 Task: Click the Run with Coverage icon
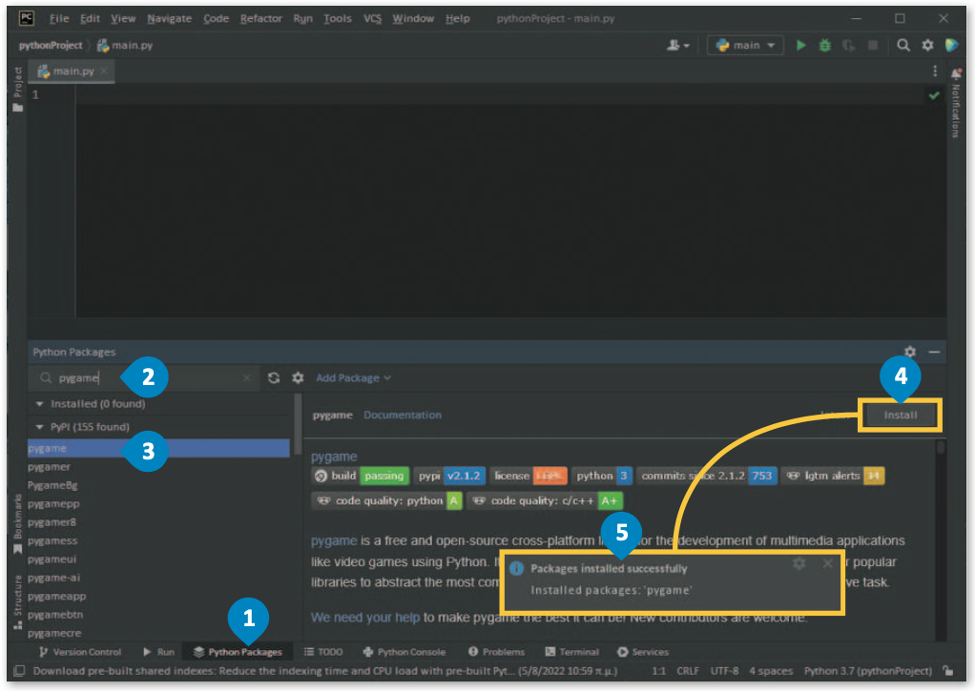[848, 45]
